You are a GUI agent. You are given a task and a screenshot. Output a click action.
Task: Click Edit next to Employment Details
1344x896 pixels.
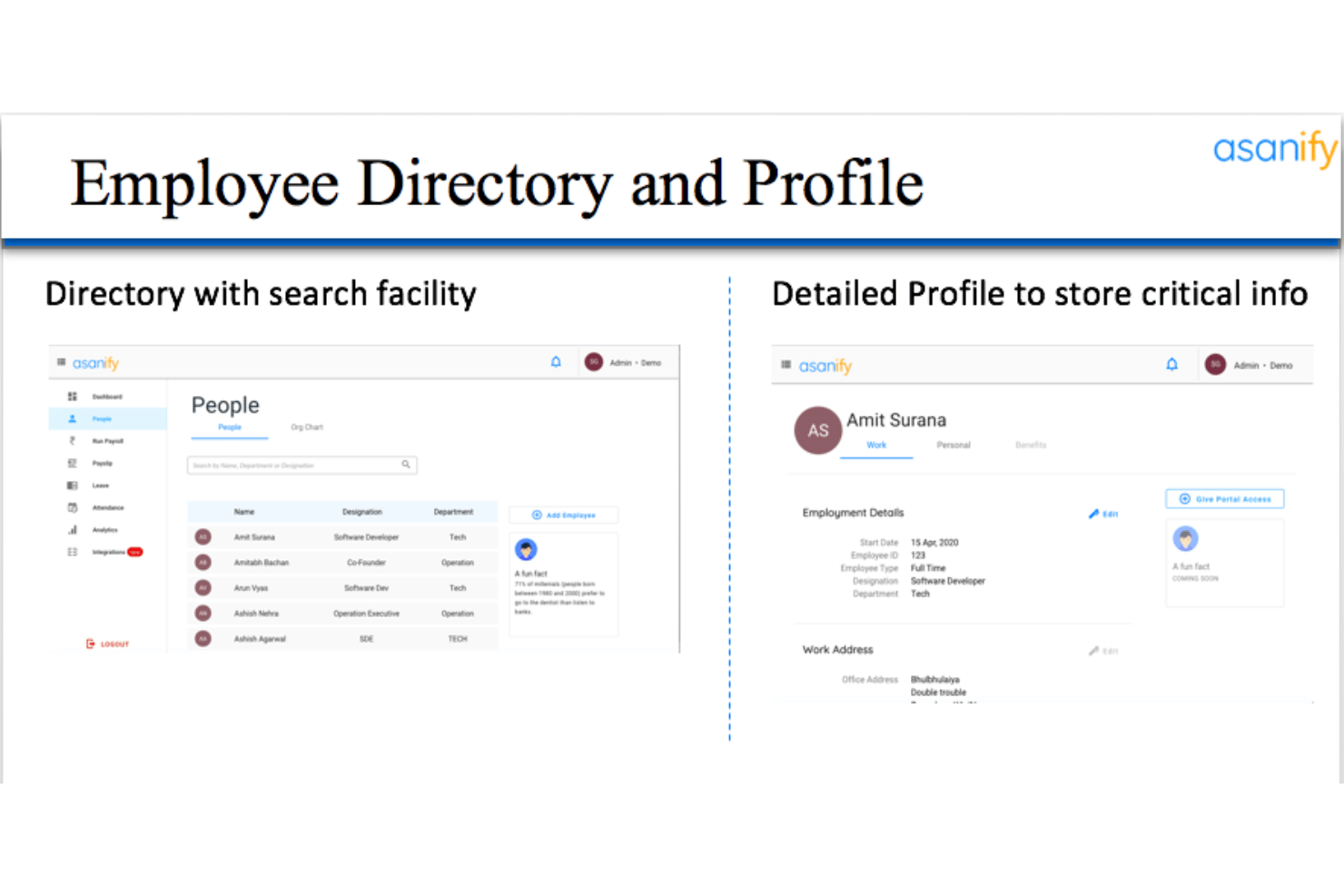pyautogui.click(x=1103, y=514)
